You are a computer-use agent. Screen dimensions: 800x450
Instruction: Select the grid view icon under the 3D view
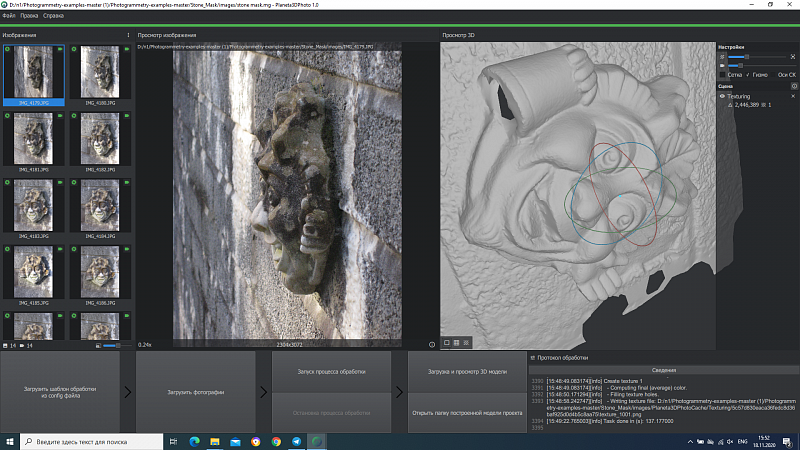[455, 343]
